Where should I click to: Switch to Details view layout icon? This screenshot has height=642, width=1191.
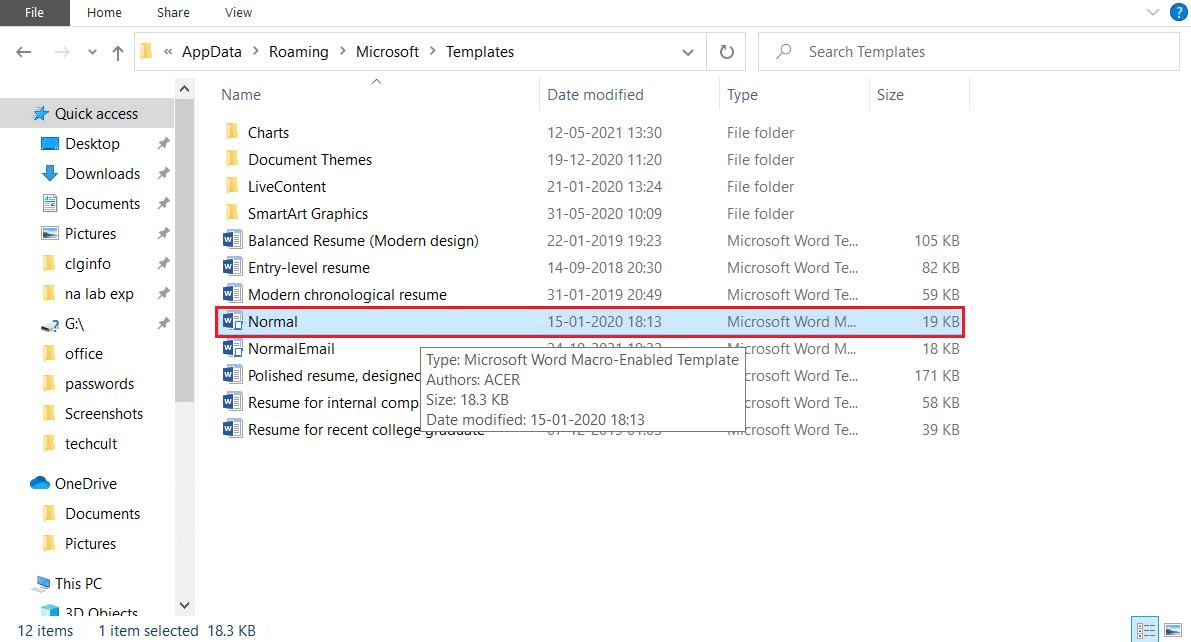[x=1145, y=630]
